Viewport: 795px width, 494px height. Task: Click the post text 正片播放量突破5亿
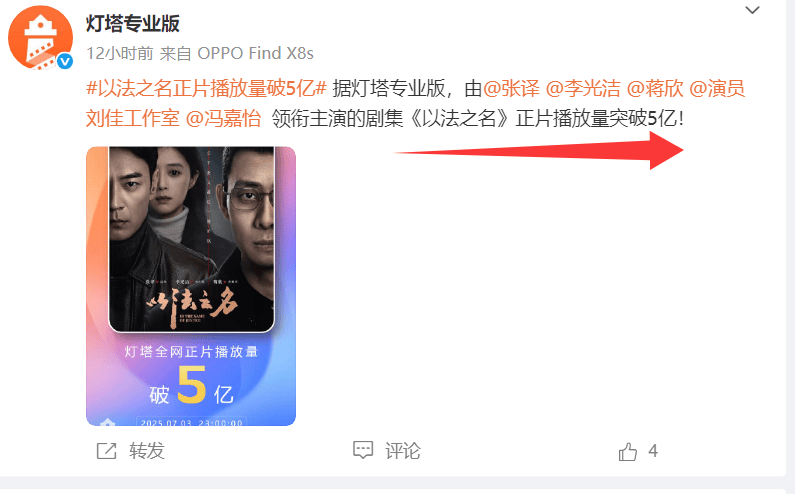(596, 118)
